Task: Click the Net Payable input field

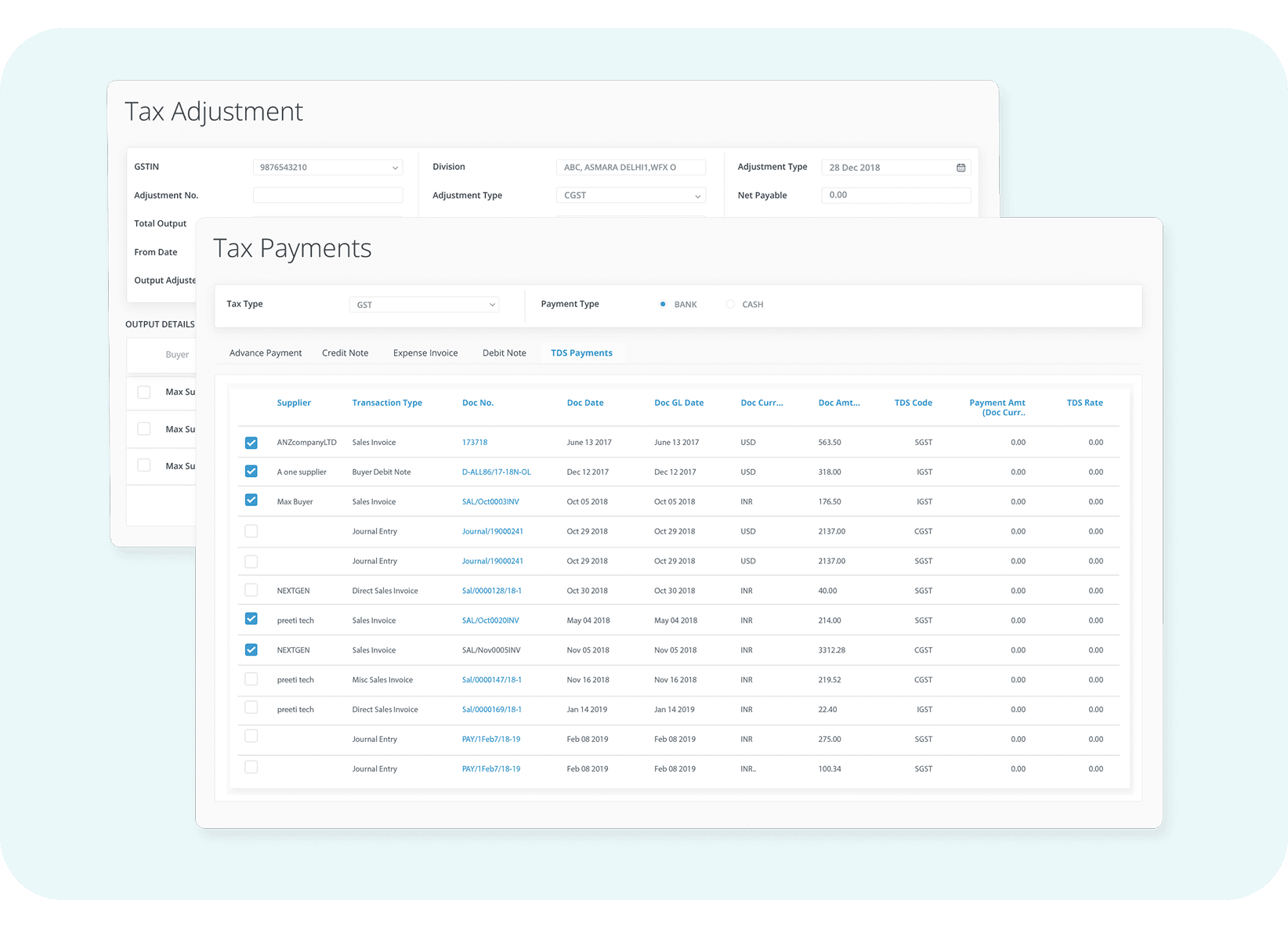Action: tap(895, 196)
